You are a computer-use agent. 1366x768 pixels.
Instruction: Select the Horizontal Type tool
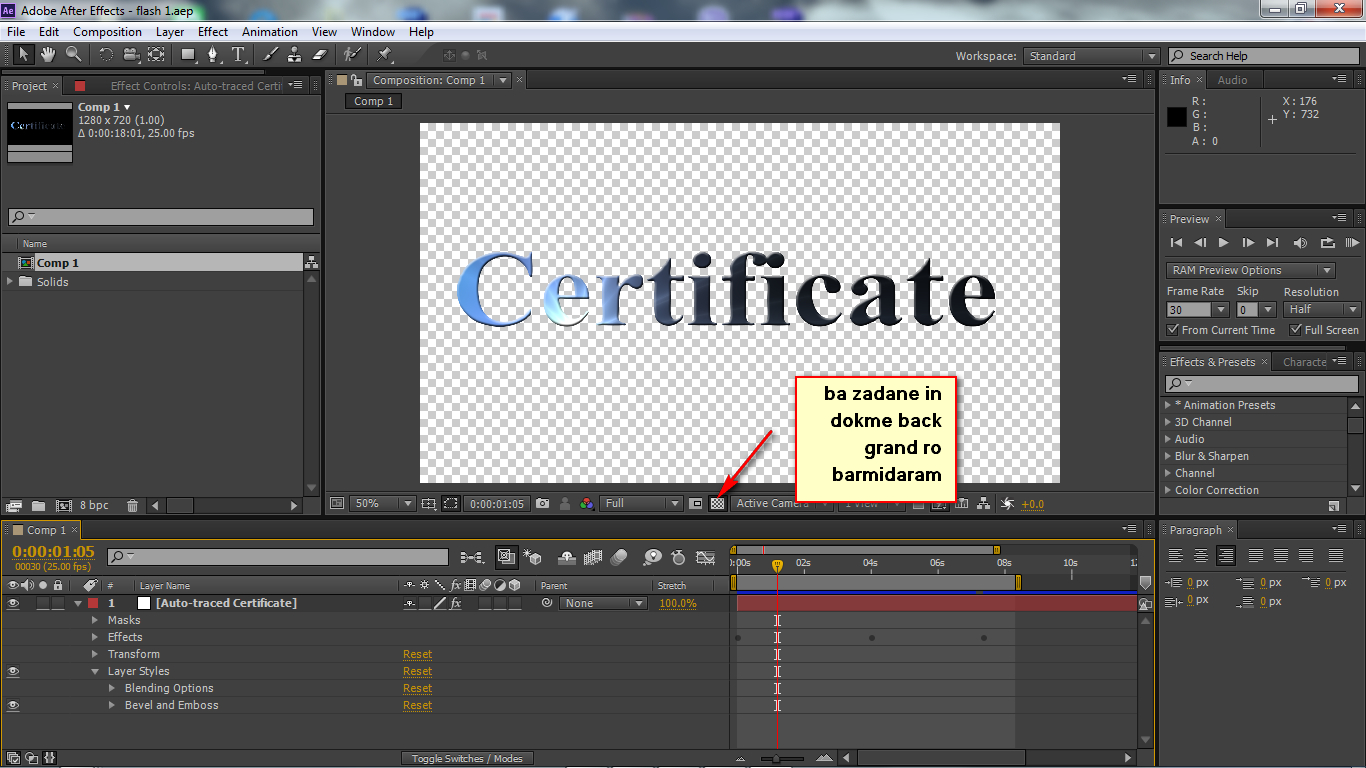coord(238,54)
